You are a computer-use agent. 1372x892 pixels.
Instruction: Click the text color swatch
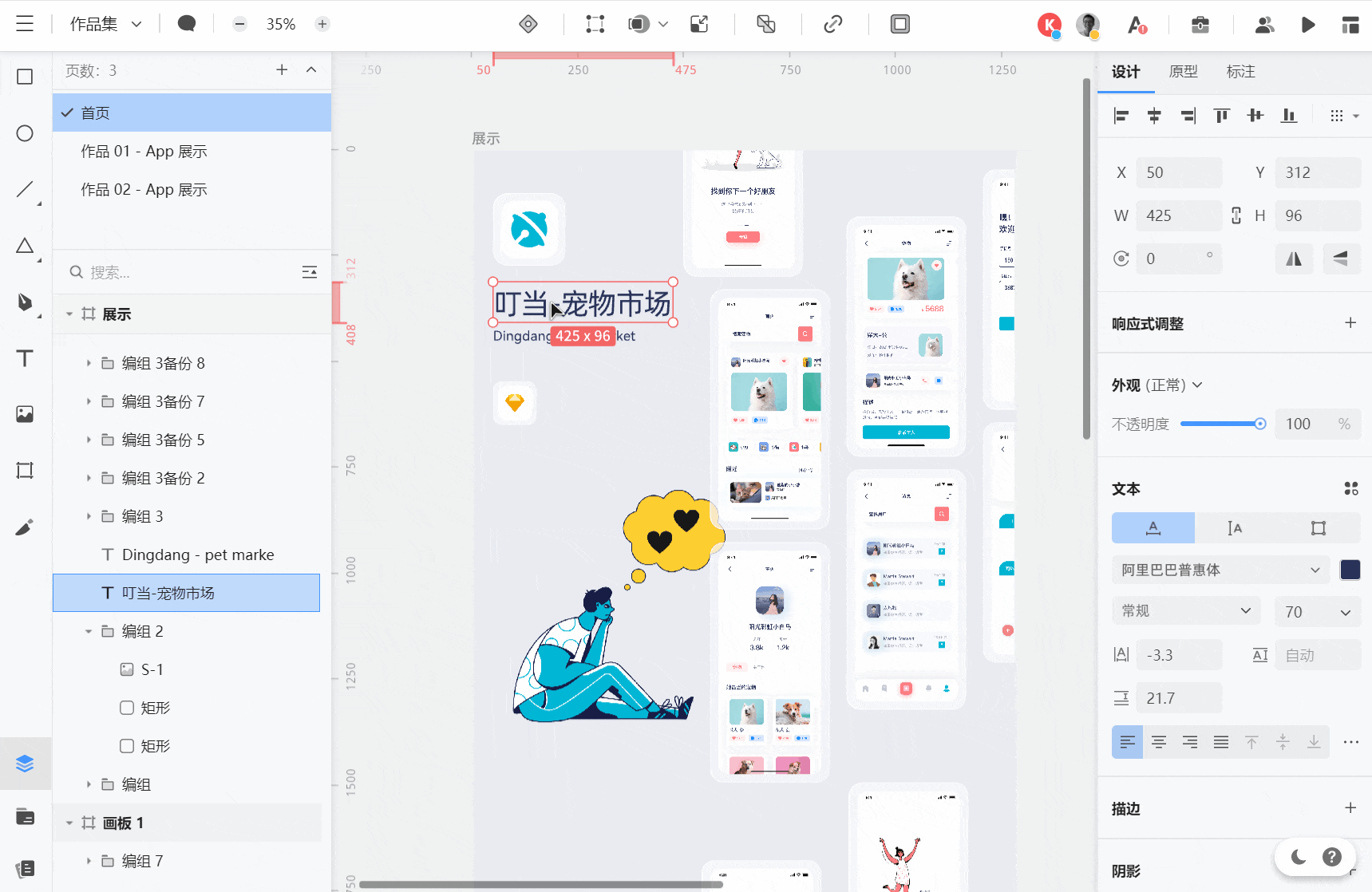coord(1350,570)
